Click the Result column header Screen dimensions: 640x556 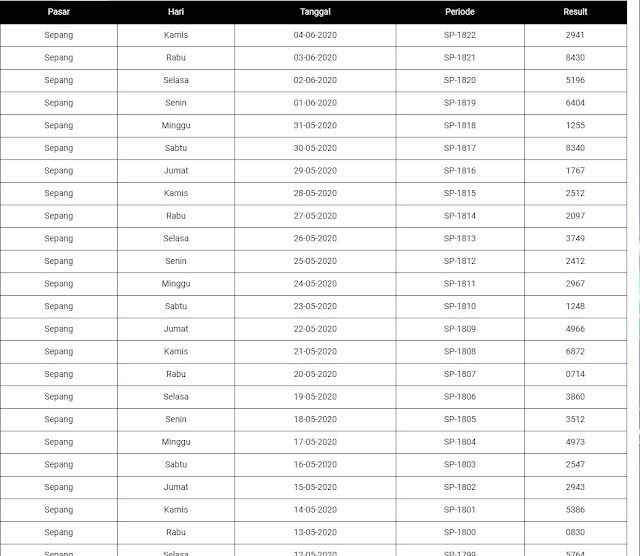coord(576,12)
